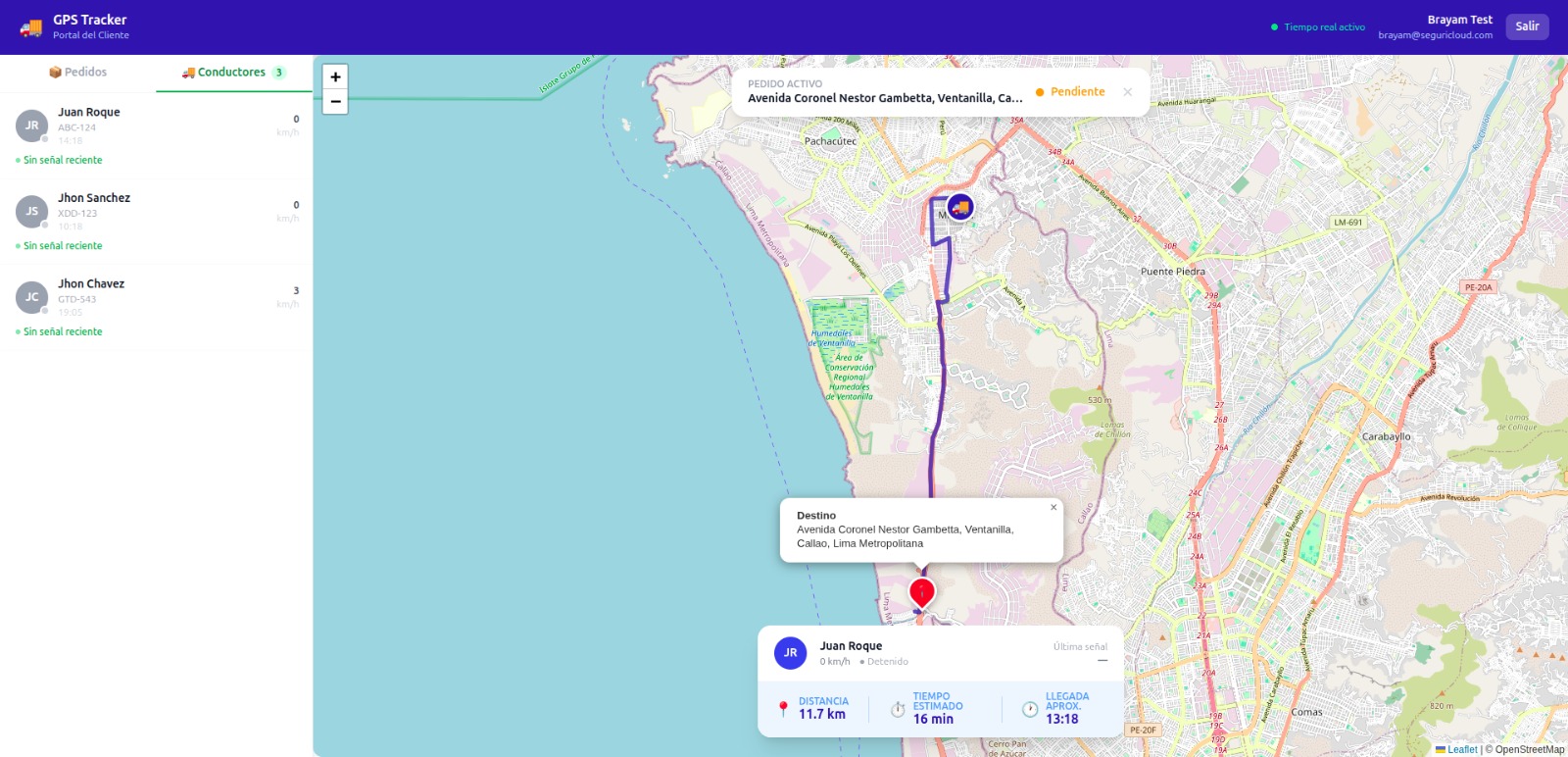Click the Pachacútec map label
The image size is (1568, 757).
(x=830, y=141)
